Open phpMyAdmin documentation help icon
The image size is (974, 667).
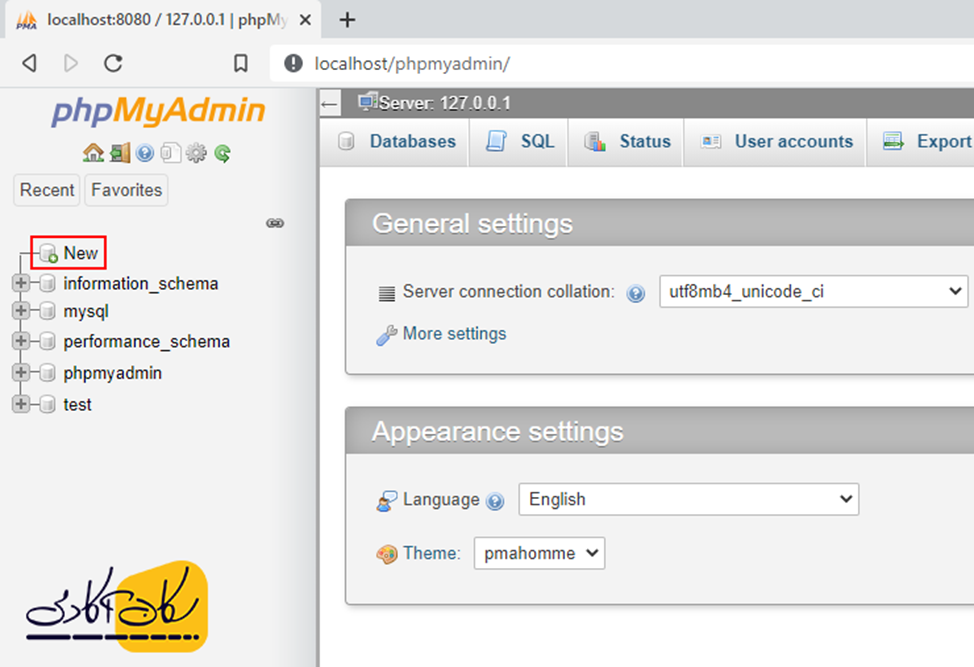point(145,153)
